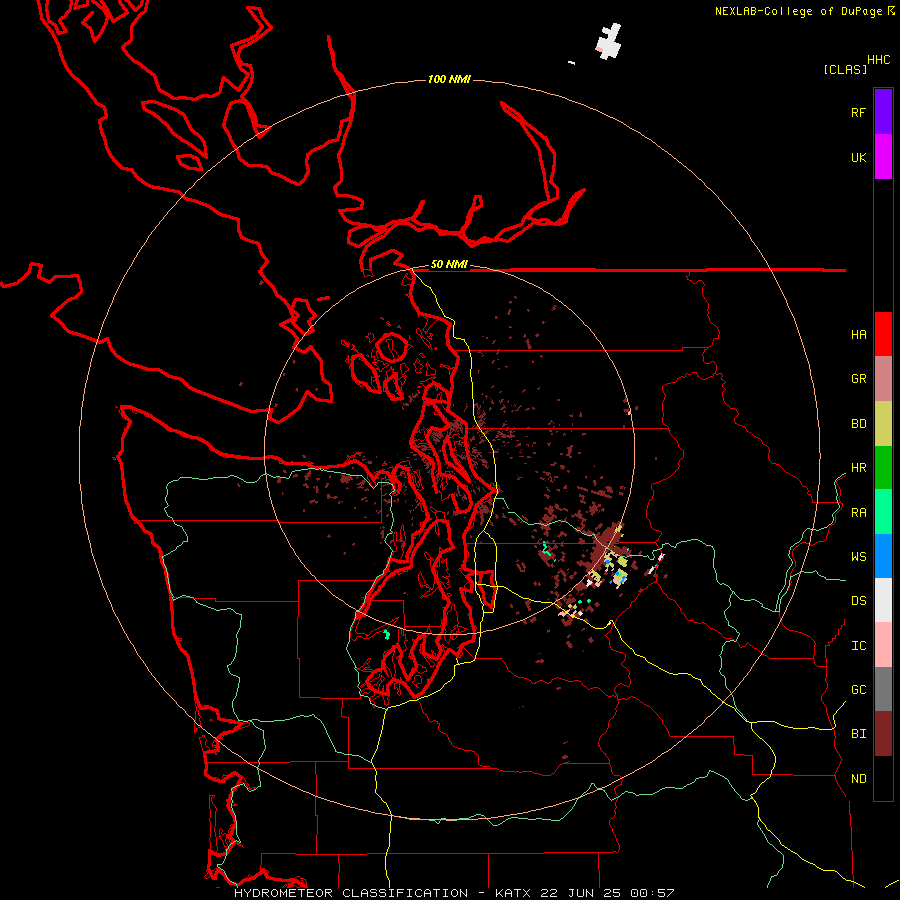Click the UK legend label

point(858,157)
